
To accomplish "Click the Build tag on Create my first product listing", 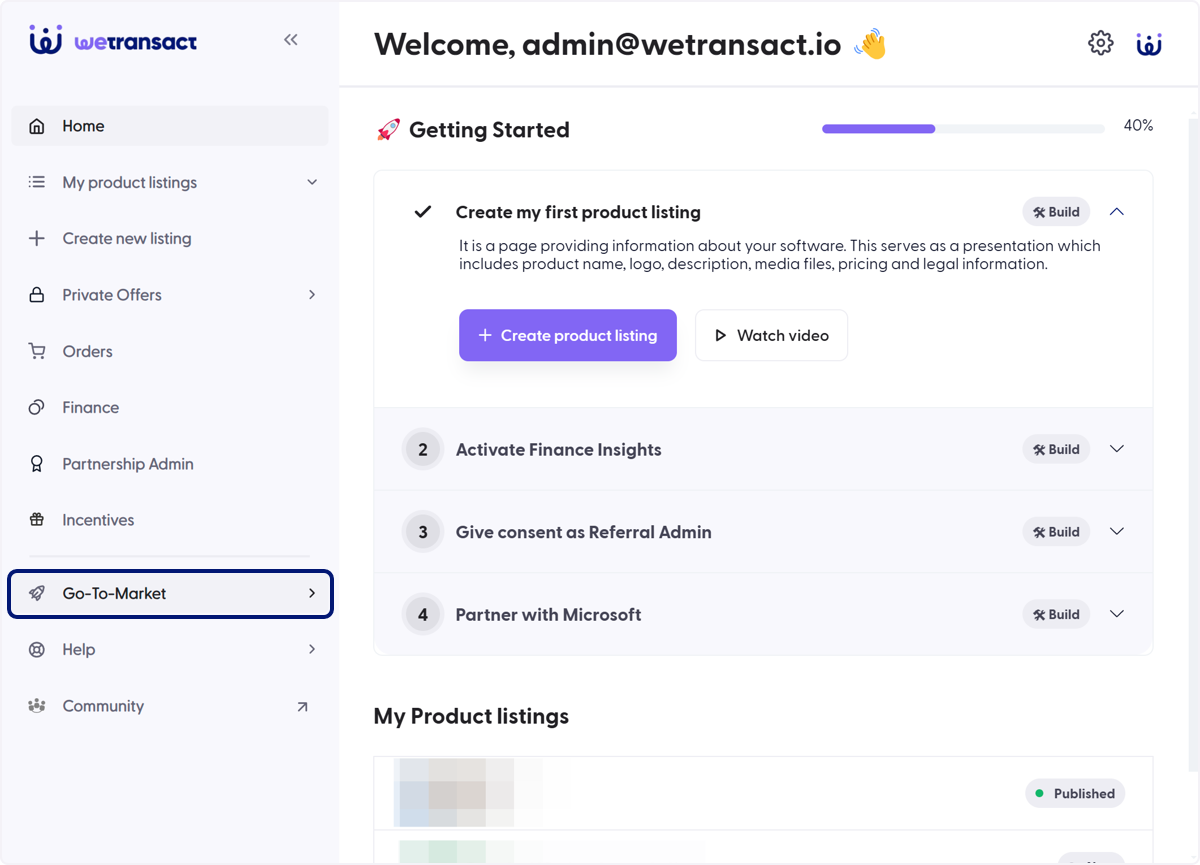I will (x=1056, y=212).
